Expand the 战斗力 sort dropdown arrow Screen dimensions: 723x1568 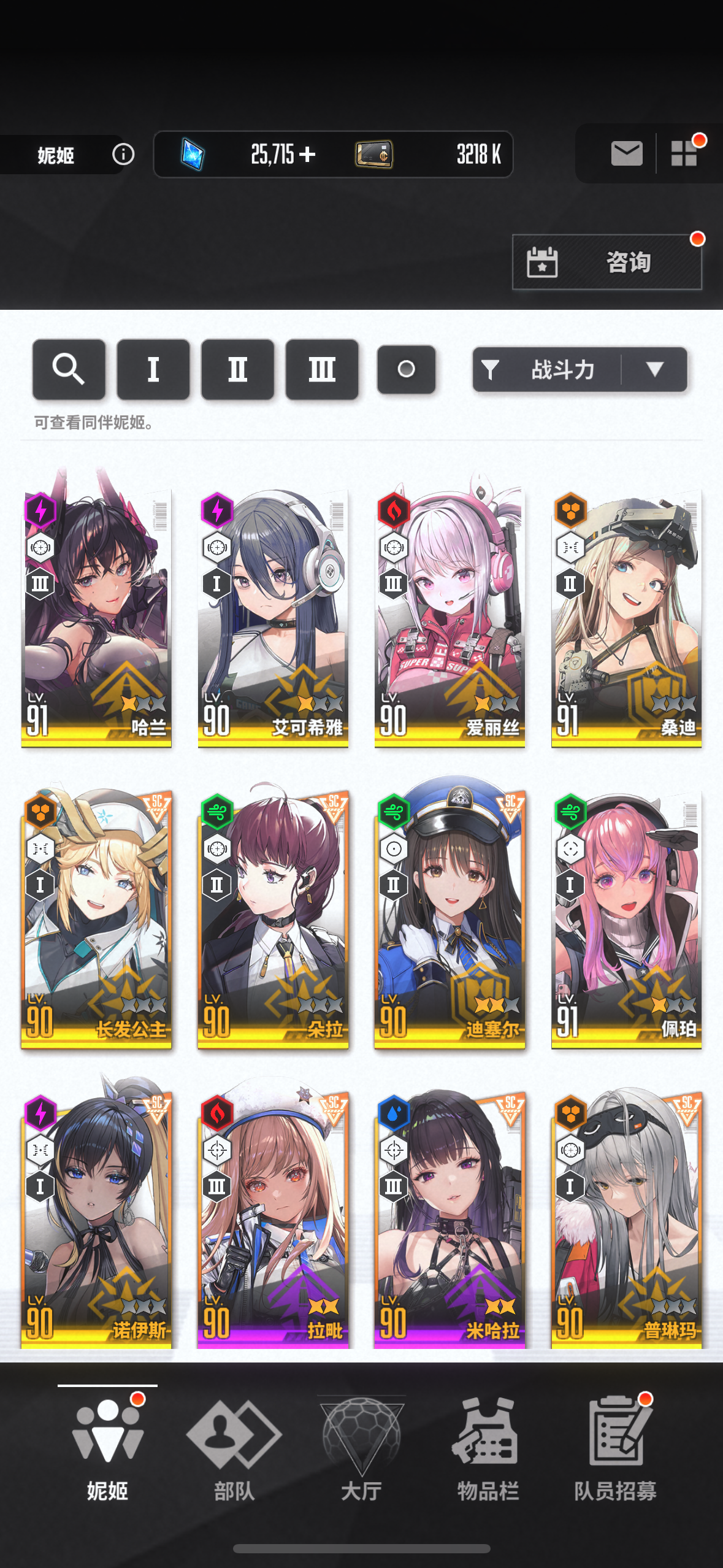click(x=655, y=369)
